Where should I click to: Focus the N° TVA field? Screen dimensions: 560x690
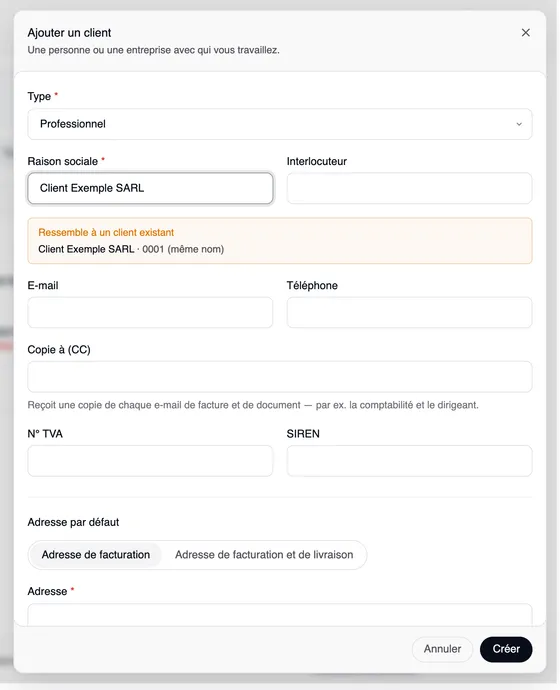[x=150, y=461]
